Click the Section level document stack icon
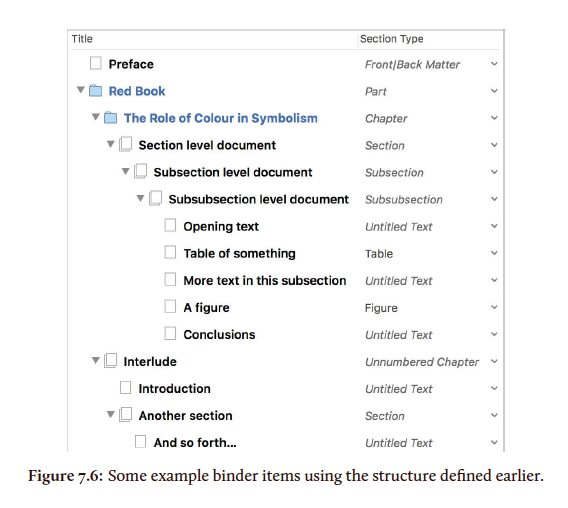568x508 pixels. [125, 144]
